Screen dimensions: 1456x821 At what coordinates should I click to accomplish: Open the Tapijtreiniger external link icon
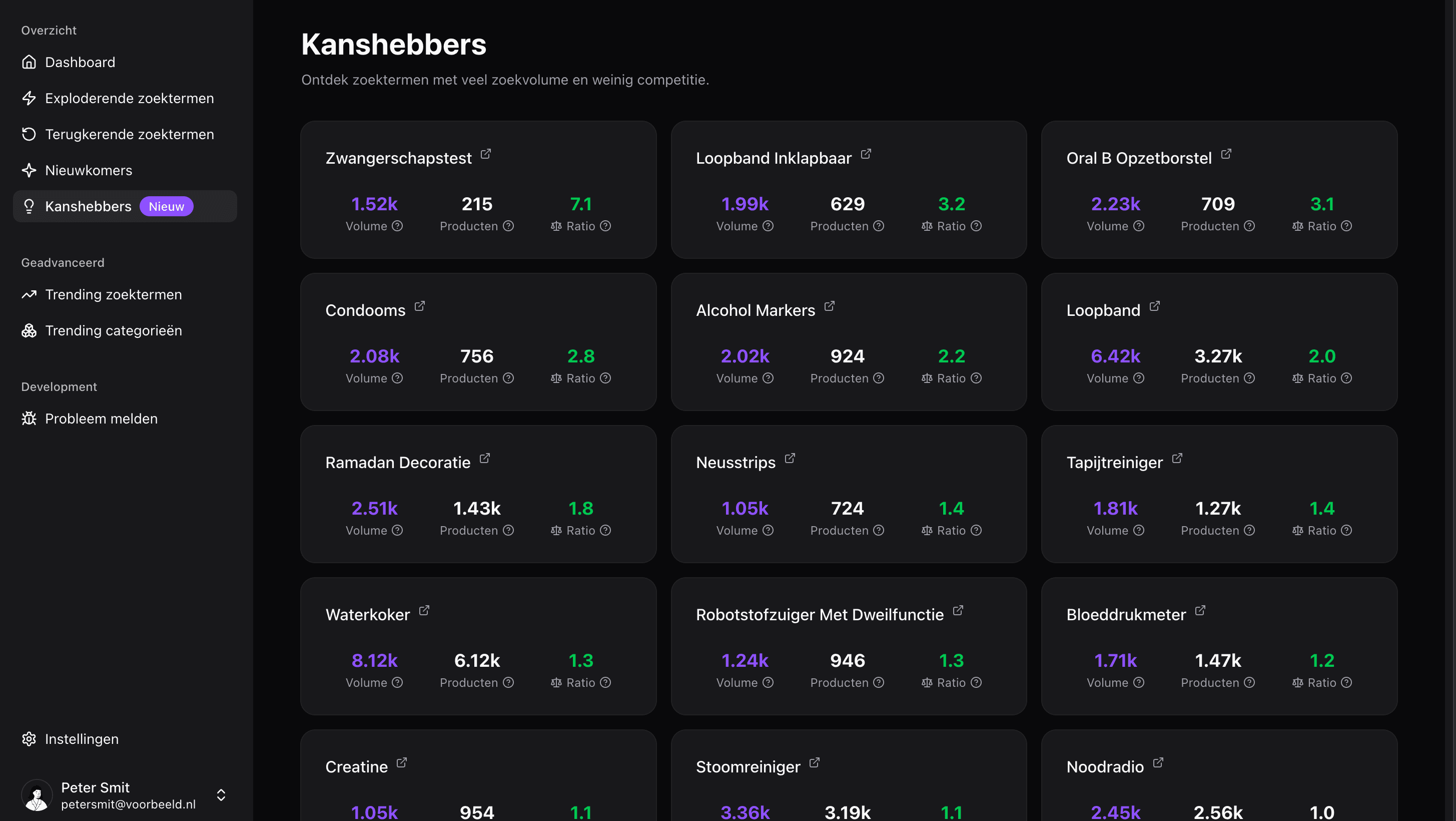click(x=1177, y=458)
